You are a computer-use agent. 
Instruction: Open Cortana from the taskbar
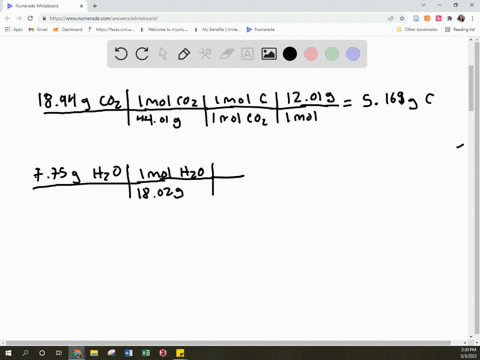(42, 353)
